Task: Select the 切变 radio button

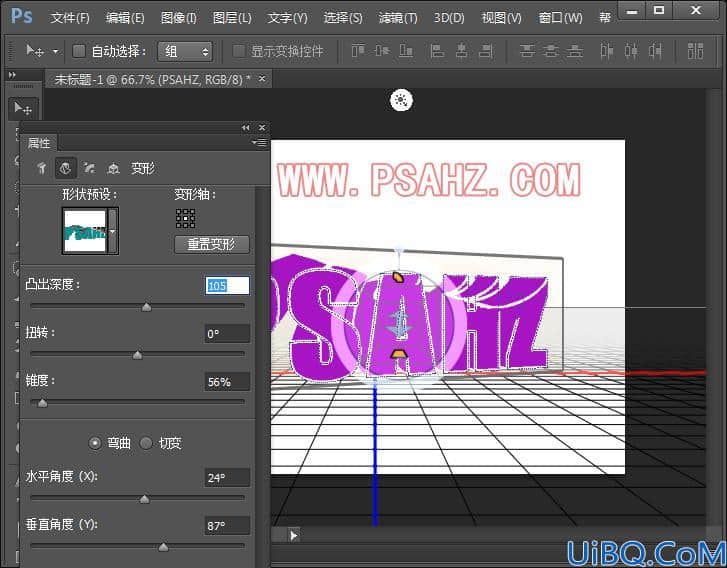Action: [146, 443]
